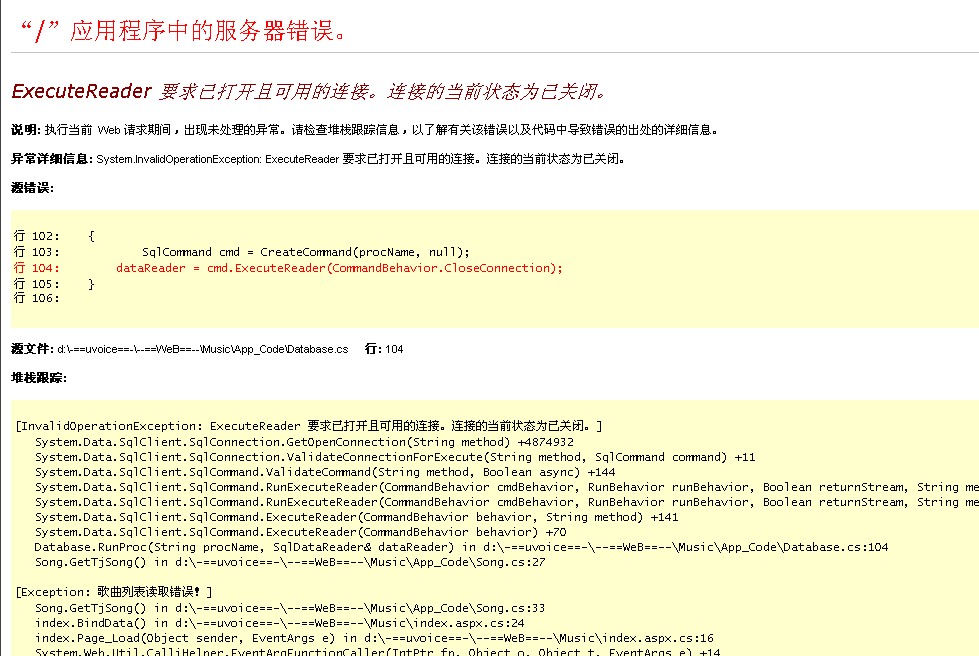Click the "源错误:" label
Image resolution: width=979 pixels, height=656 pixels.
tap(32, 188)
